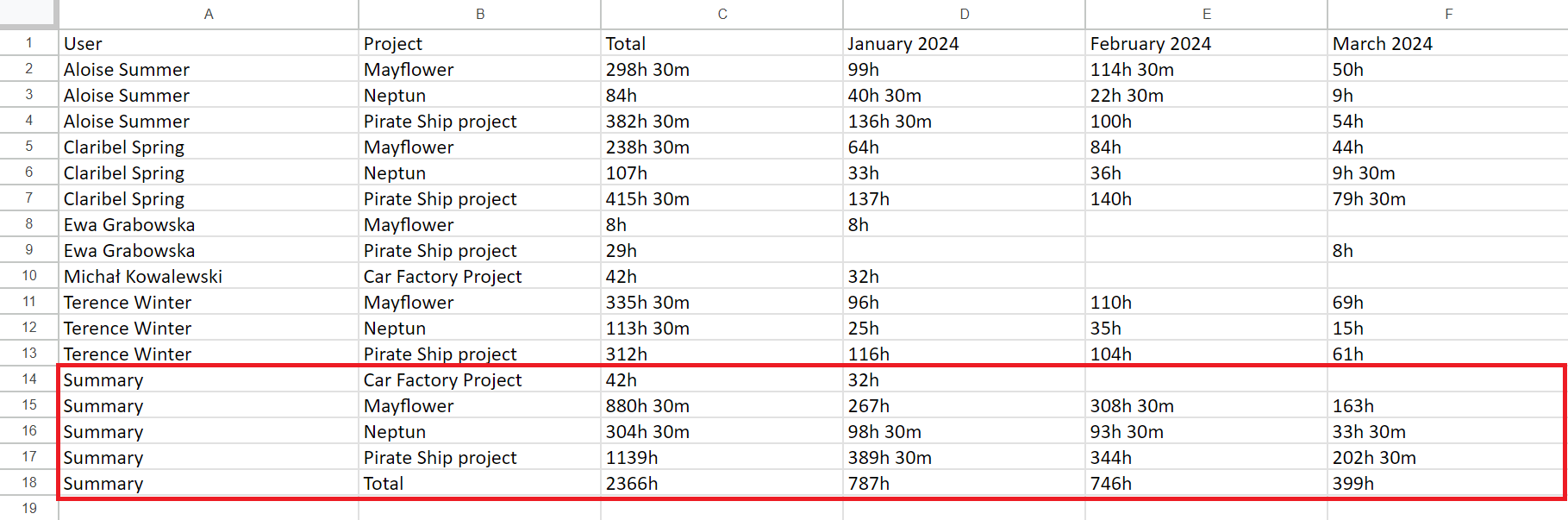The image size is (1568, 520).
Task: Select column B header
Action: 480,14
